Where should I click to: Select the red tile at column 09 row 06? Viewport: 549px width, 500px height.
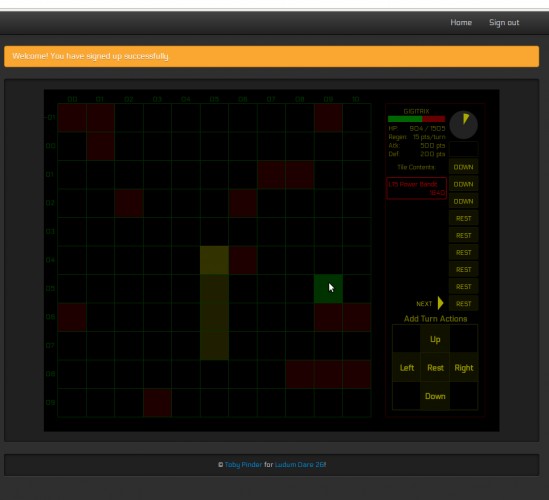pos(328,317)
